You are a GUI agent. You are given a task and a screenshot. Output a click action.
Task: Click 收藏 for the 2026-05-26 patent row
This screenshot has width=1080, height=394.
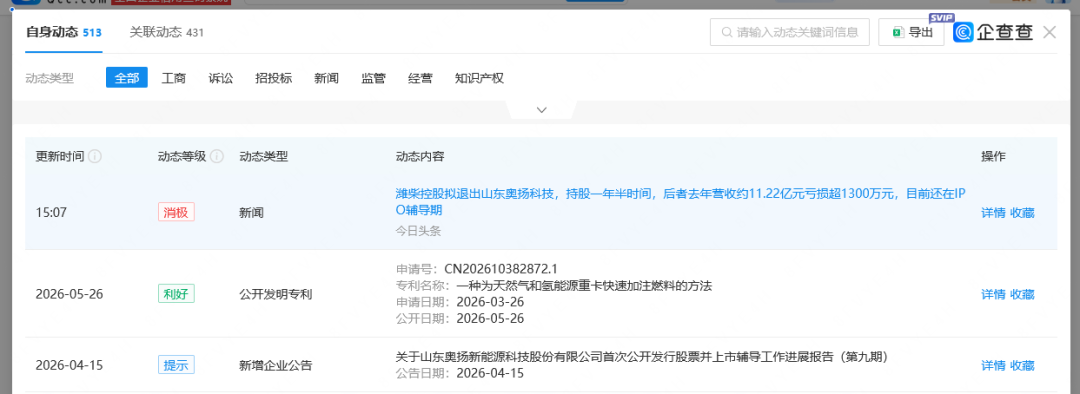(x=1022, y=294)
